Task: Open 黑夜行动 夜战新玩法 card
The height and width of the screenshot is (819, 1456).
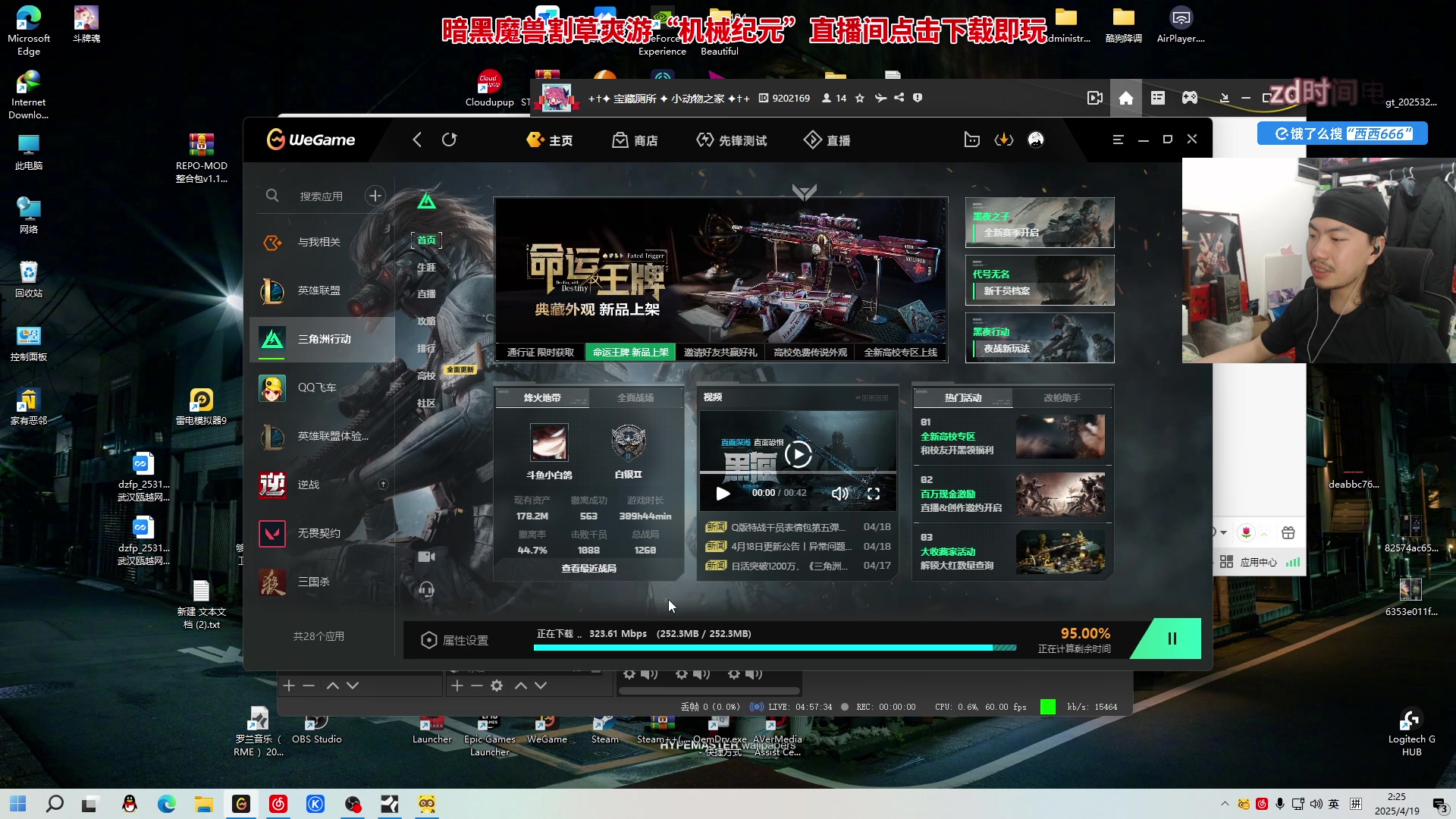Action: (1040, 338)
